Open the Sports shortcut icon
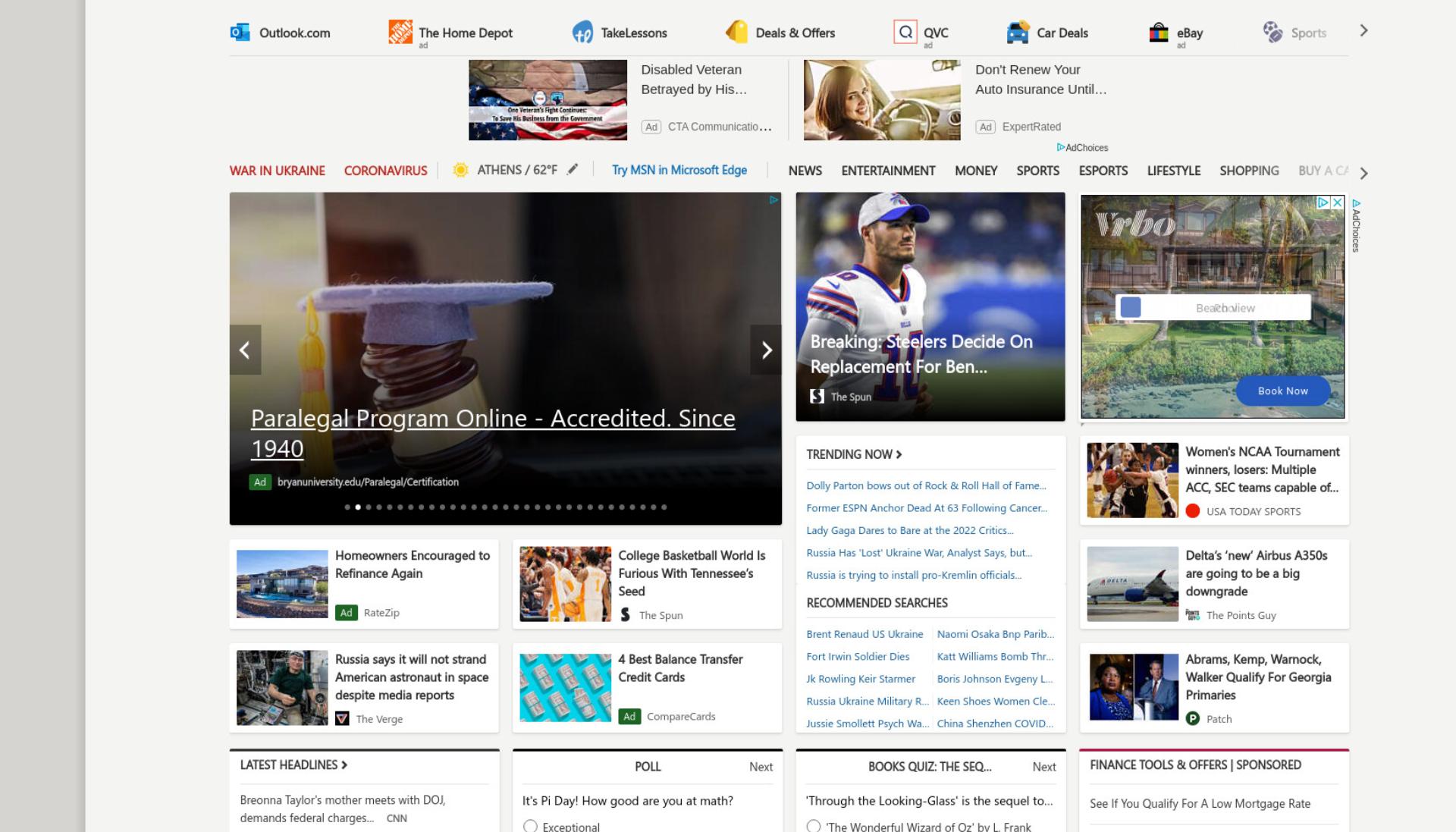This screenshot has width=1456, height=832. (1272, 32)
